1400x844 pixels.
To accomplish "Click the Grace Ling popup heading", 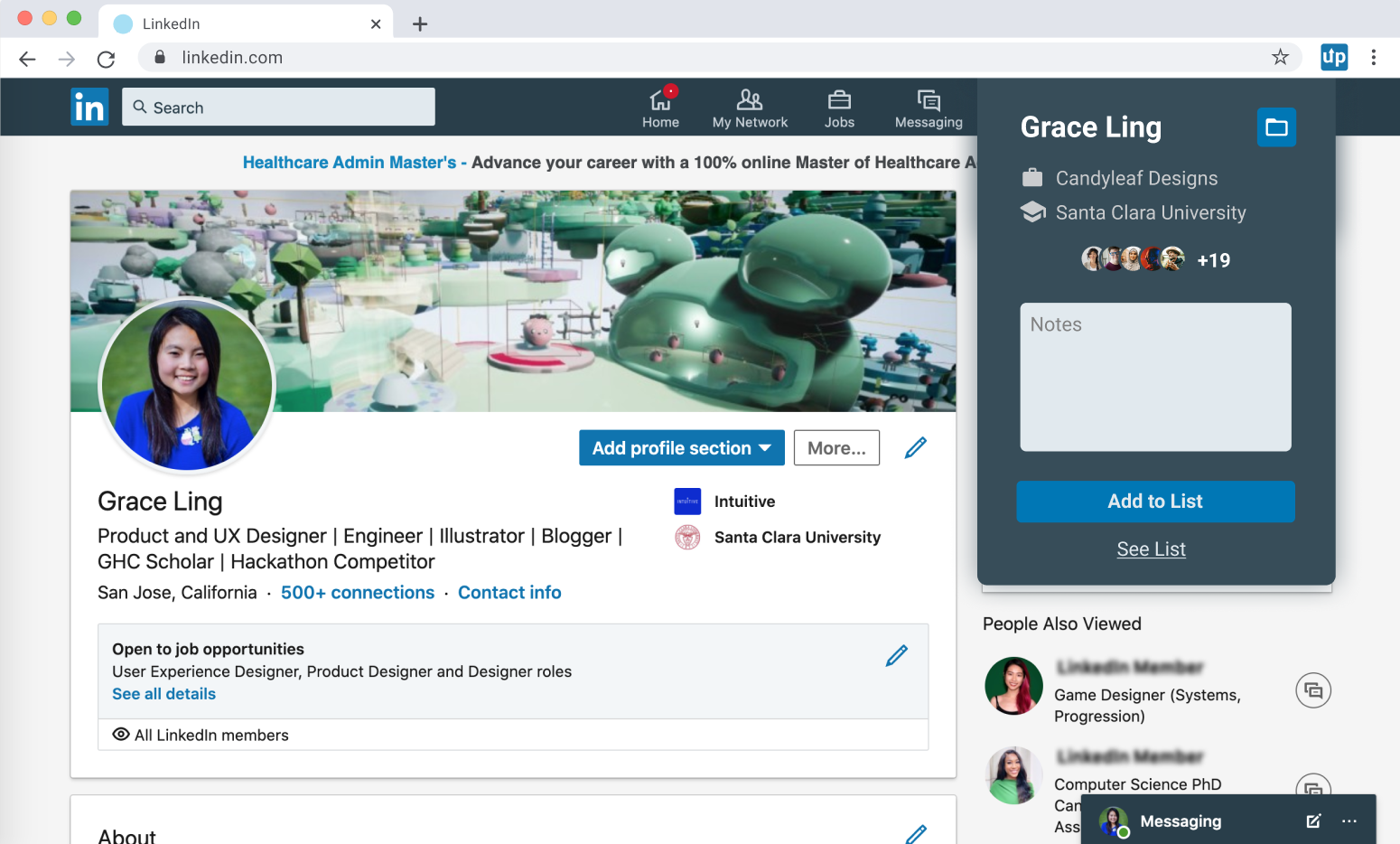I will 1090,127.
